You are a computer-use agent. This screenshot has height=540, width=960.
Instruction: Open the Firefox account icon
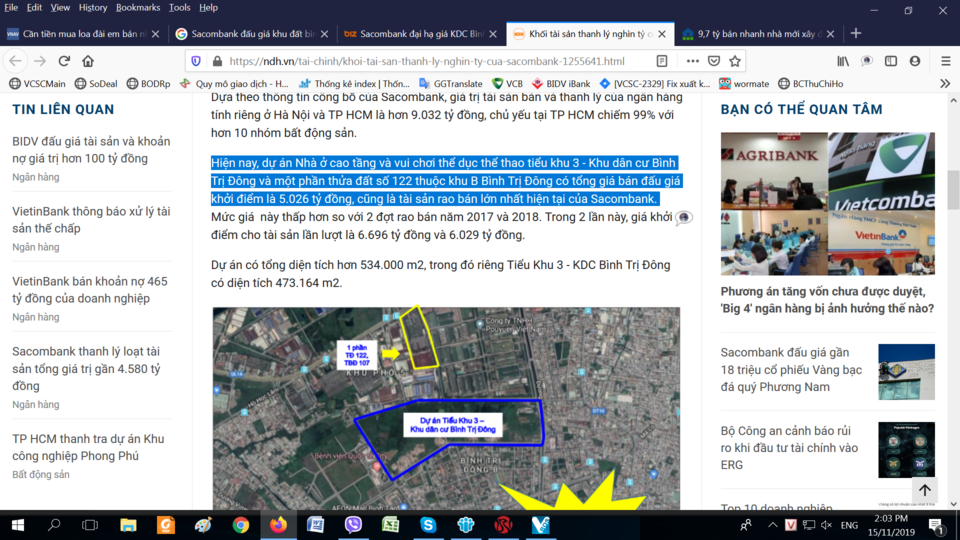[x=915, y=61]
